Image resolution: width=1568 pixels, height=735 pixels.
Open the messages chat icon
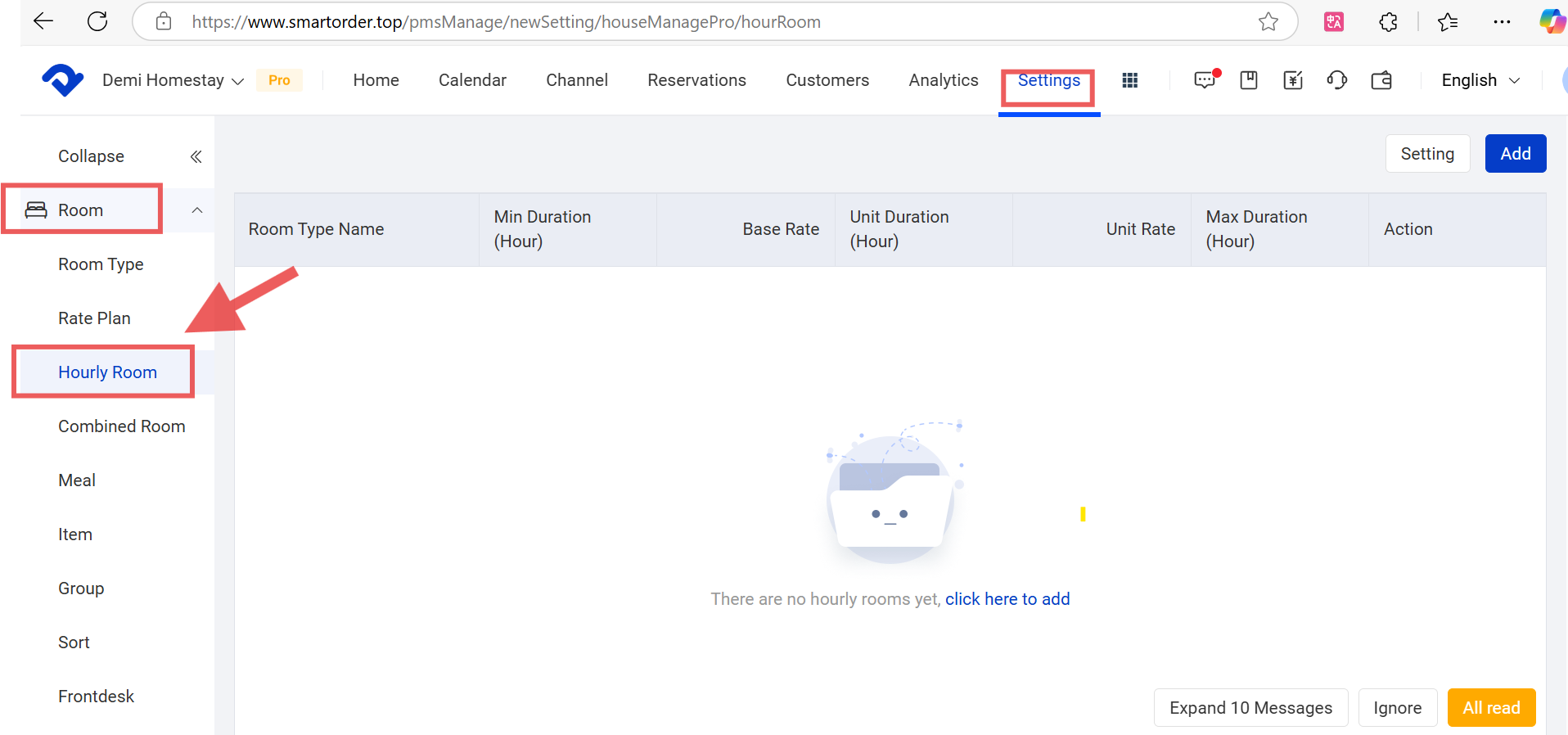[1205, 80]
